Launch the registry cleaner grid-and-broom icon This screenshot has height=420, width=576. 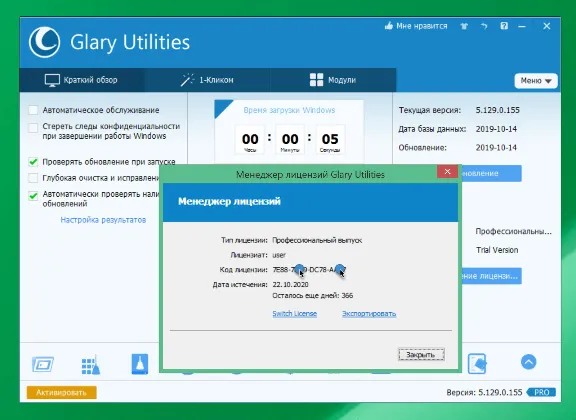click(91, 365)
